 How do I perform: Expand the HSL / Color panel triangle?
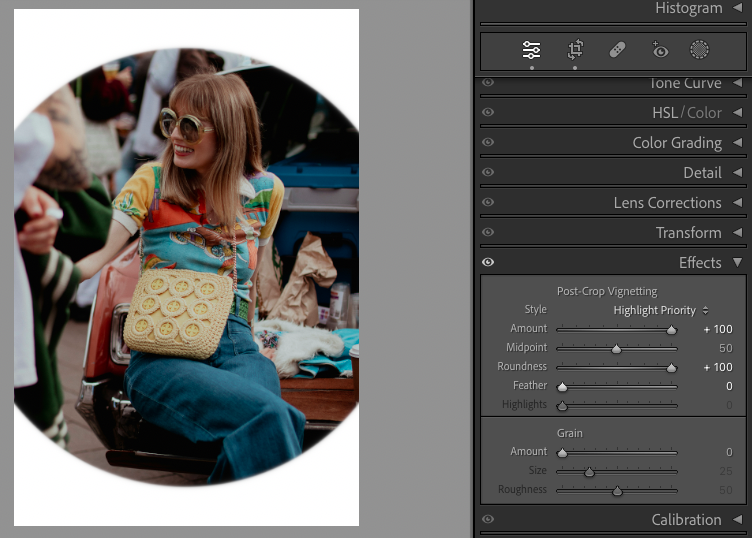[x=738, y=113]
